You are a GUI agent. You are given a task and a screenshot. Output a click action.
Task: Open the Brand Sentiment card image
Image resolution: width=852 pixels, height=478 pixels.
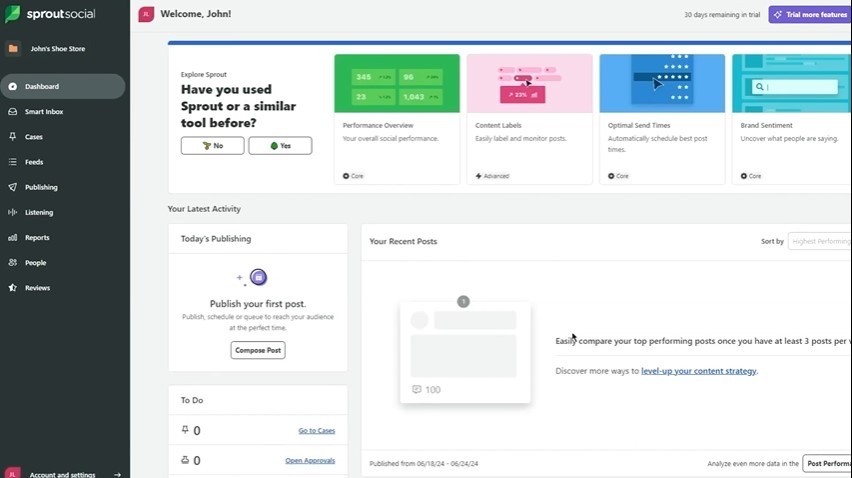tap(792, 84)
